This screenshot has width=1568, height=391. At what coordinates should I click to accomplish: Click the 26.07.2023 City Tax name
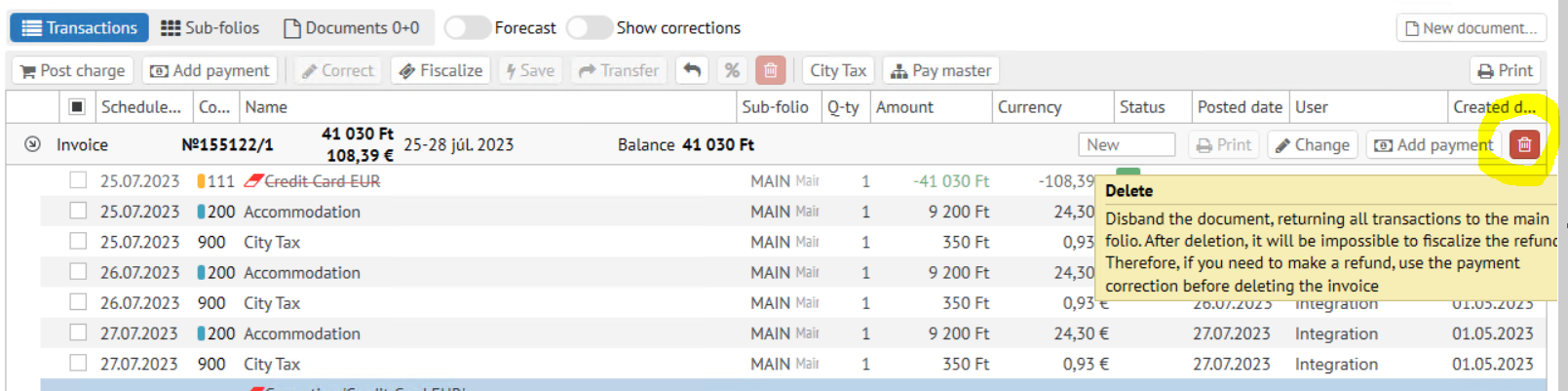272,303
